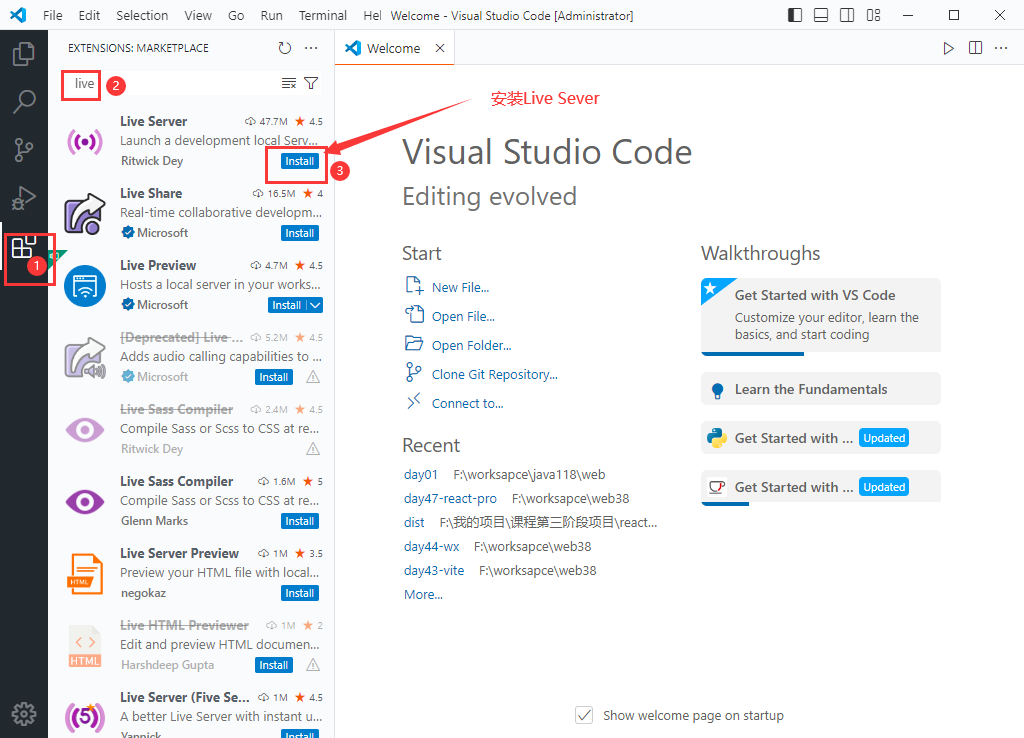Refresh the extensions marketplace list

(x=285, y=48)
